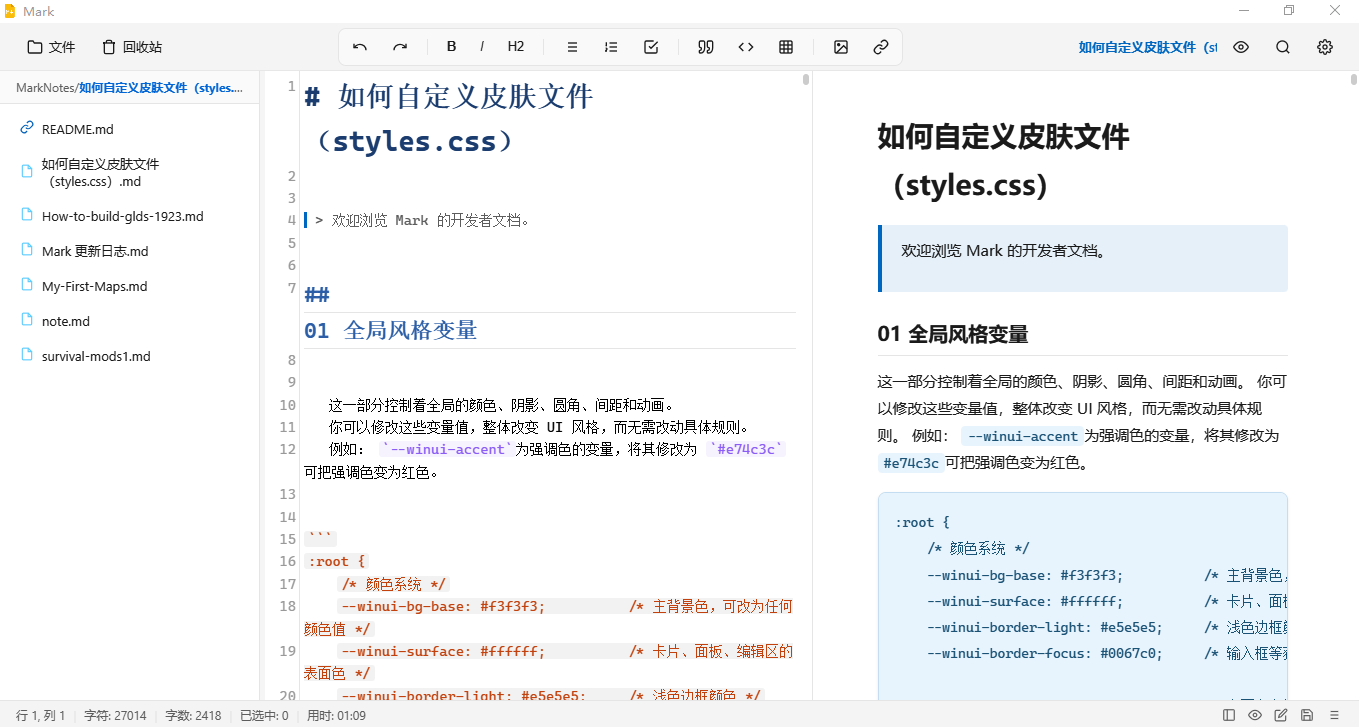
Task: Open search with magnifier icon
Action: (x=1283, y=47)
